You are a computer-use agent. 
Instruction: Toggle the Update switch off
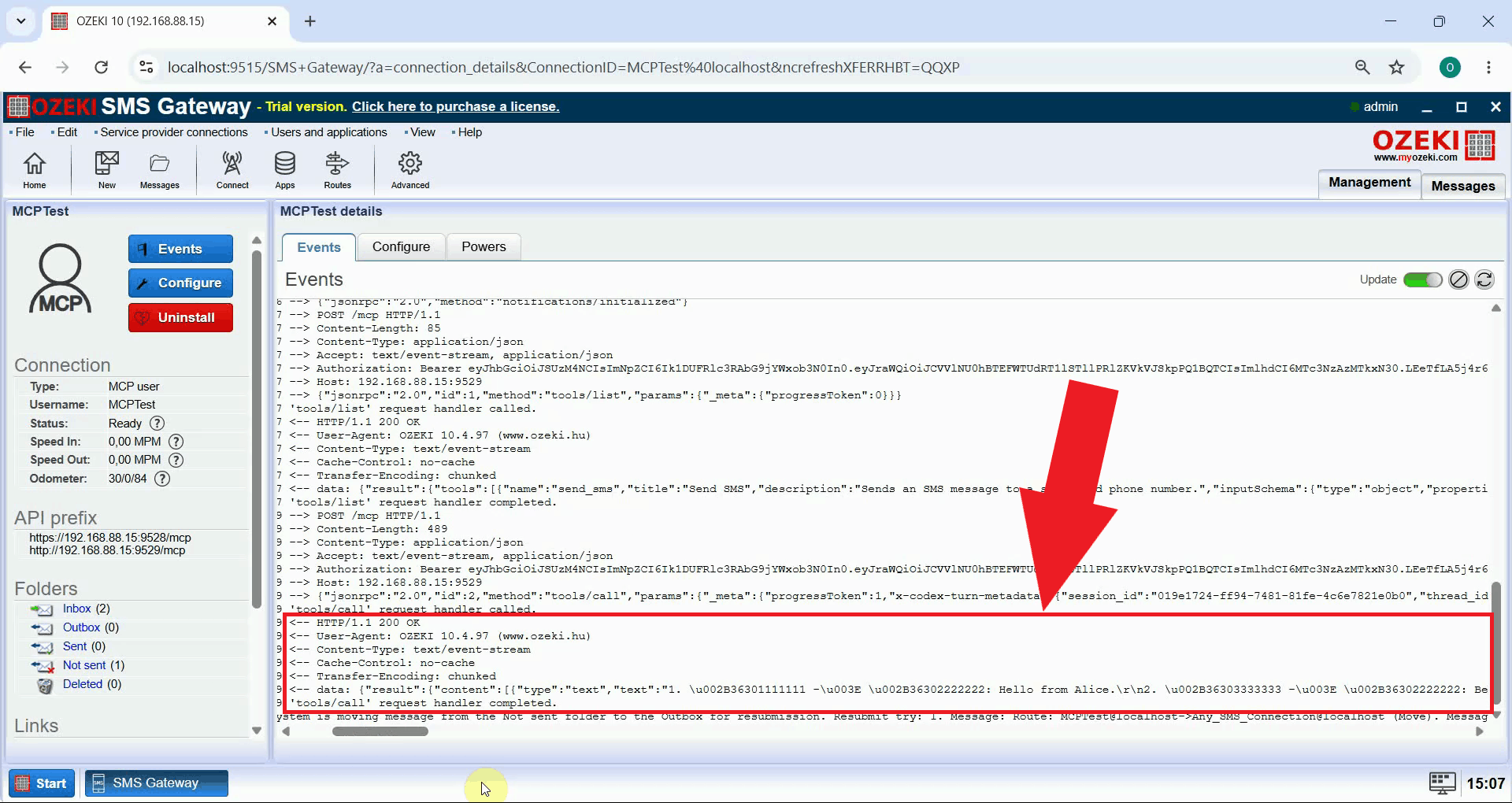click(1422, 279)
